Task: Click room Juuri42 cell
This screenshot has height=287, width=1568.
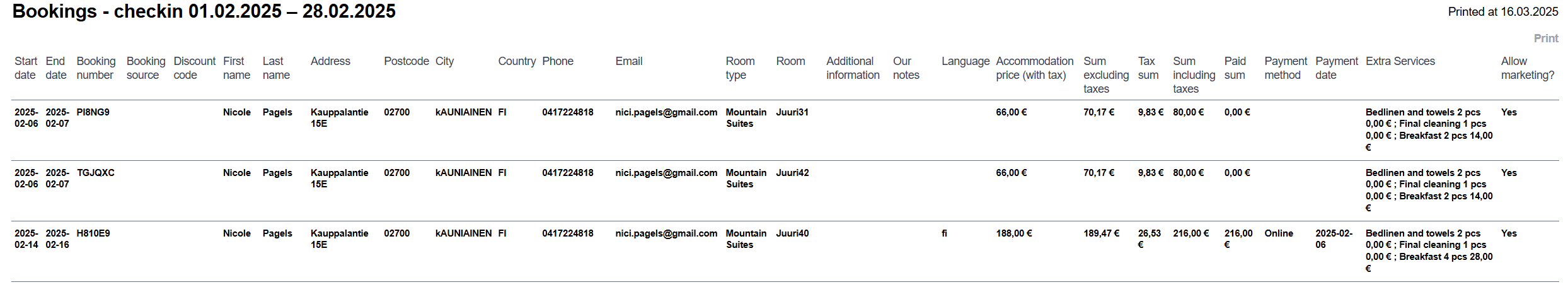Action: coord(792,173)
